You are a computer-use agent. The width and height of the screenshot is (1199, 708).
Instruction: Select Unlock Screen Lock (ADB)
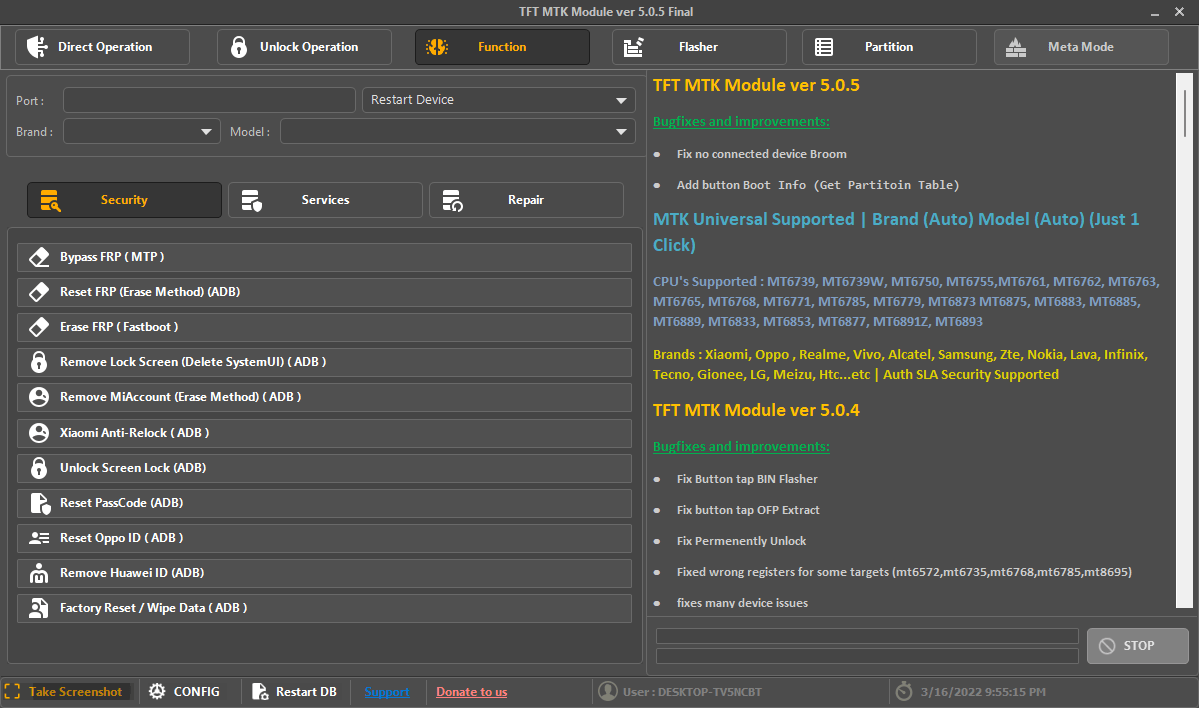[38, 467]
